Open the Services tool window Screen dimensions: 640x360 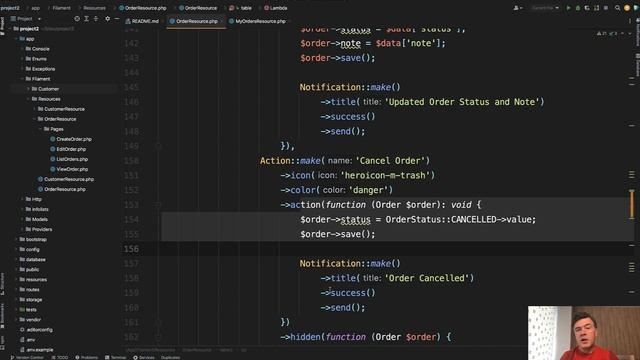coord(144,357)
